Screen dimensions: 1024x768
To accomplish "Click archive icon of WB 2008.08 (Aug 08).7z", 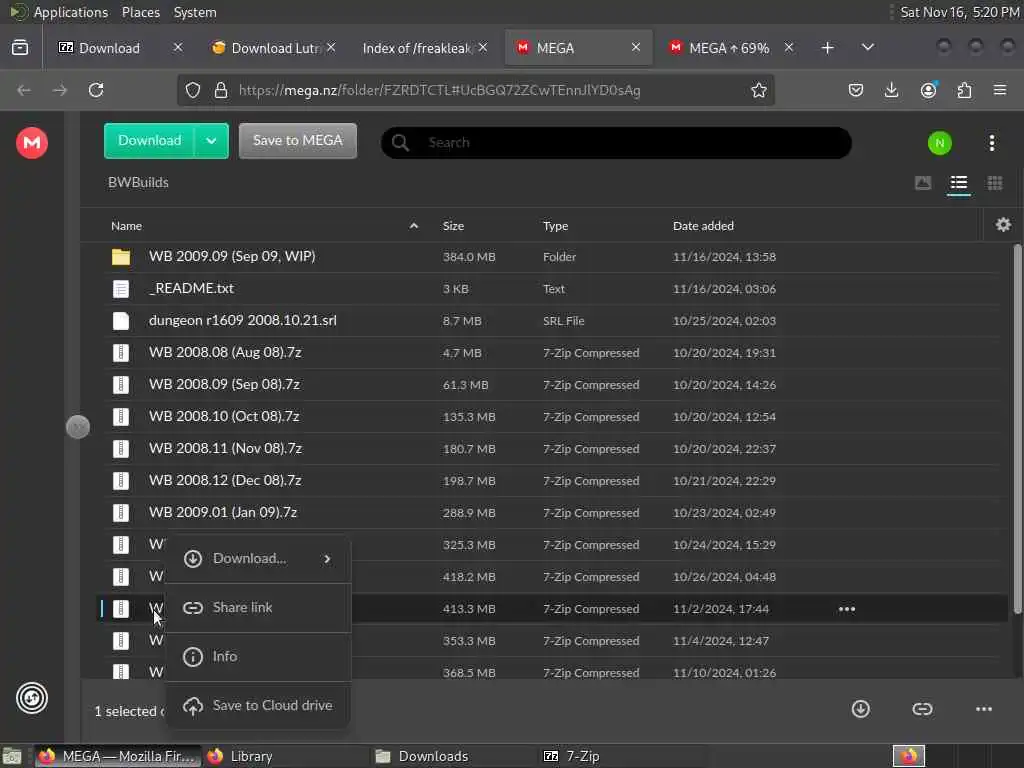I will (x=121, y=353).
